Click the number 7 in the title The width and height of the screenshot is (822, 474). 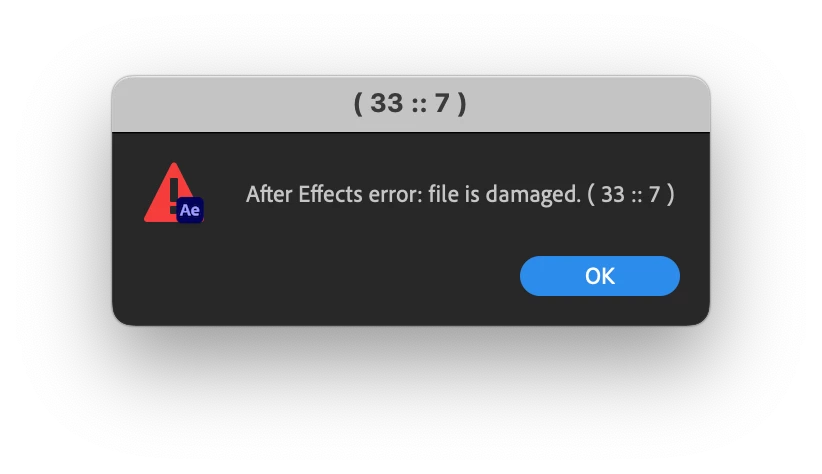pos(442,103)
